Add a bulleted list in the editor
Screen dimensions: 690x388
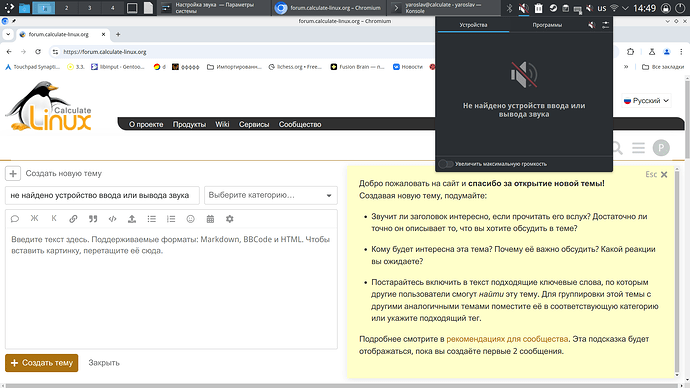click(151, 219)
